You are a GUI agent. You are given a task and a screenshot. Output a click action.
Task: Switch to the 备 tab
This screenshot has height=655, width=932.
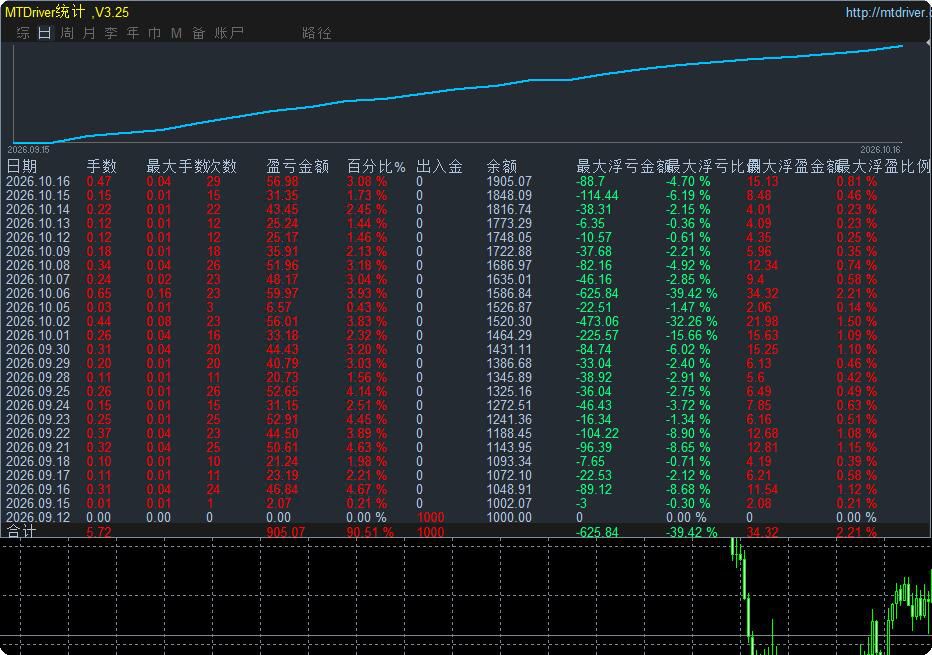tap(199, 33)
